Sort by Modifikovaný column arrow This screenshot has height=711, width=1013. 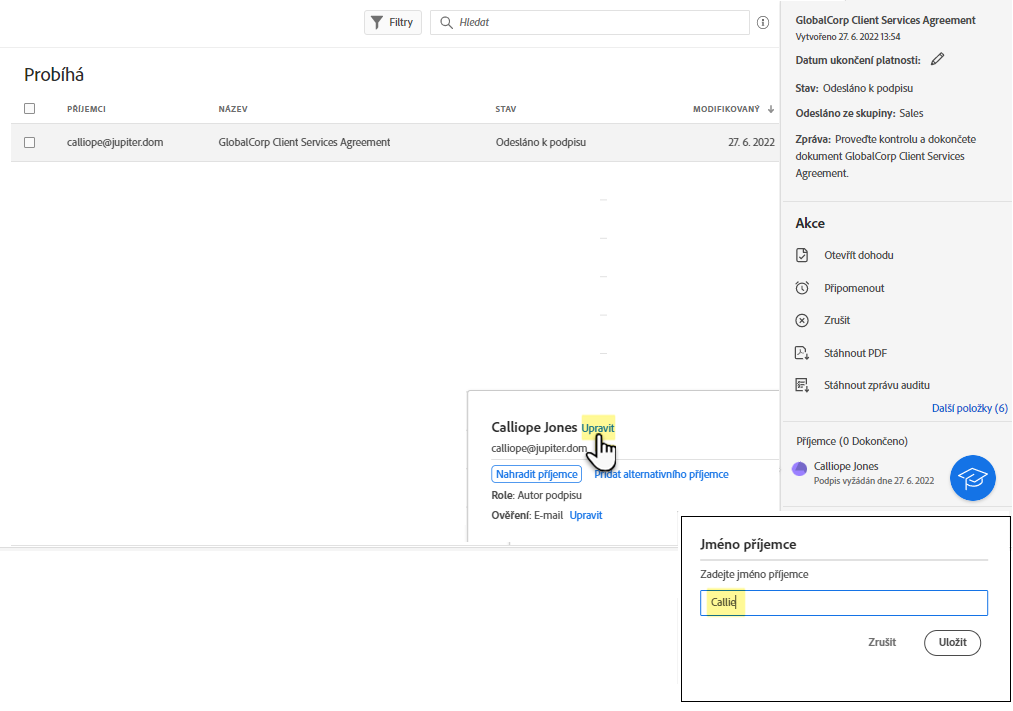(x=771, y=109)
